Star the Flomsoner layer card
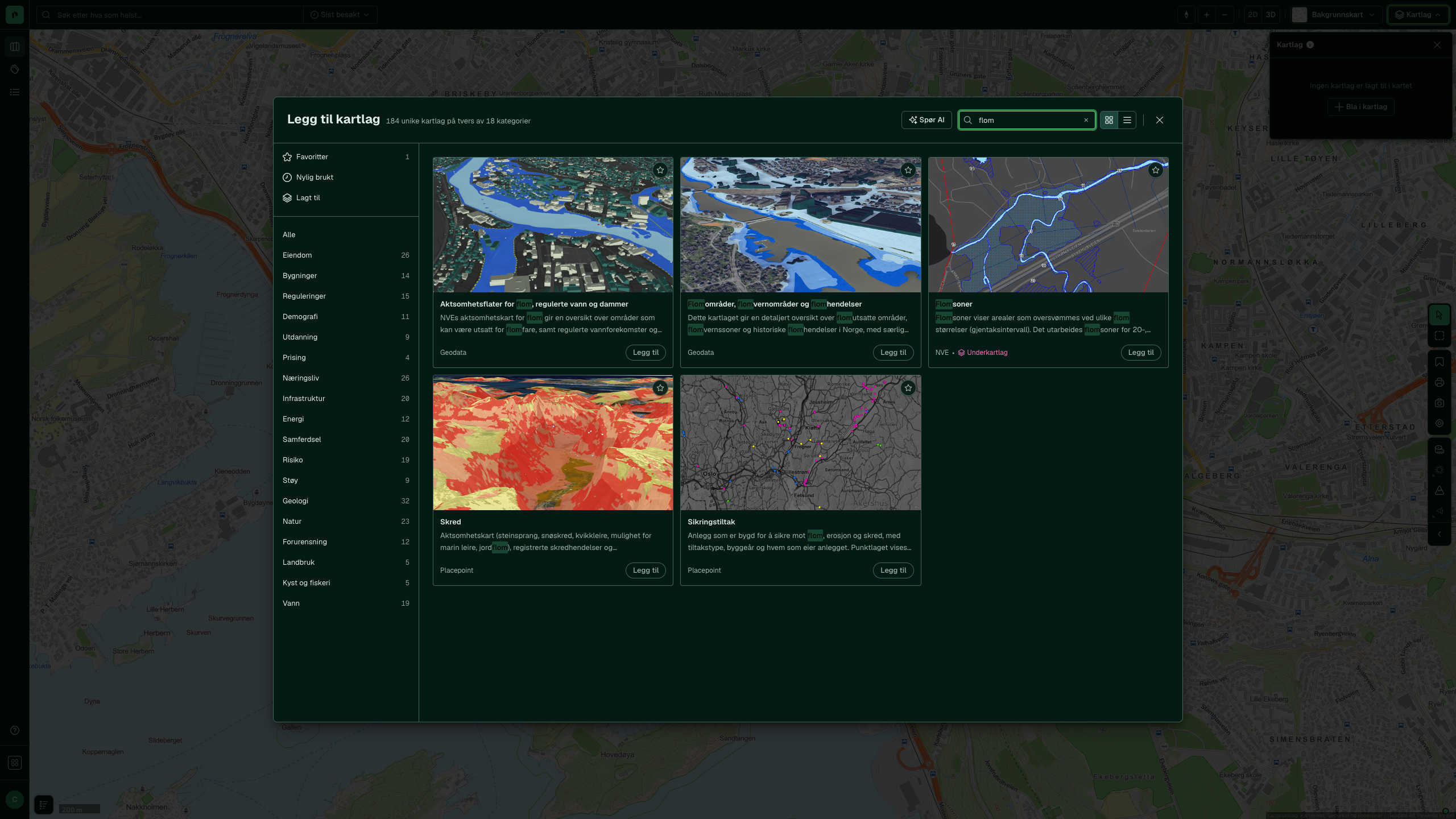1456x819 pixels. click(x=1155, y=170)
